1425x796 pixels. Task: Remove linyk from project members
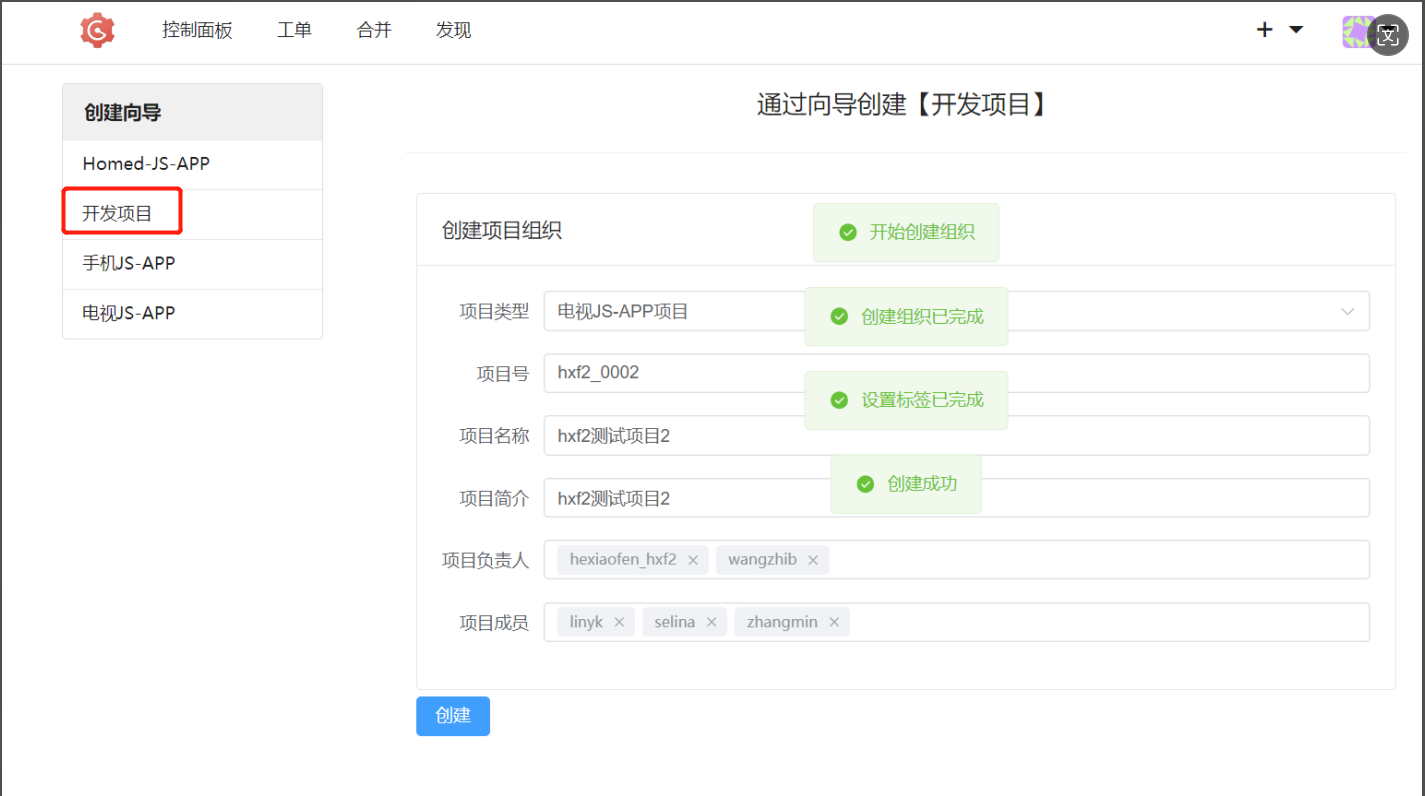[619, 622]
